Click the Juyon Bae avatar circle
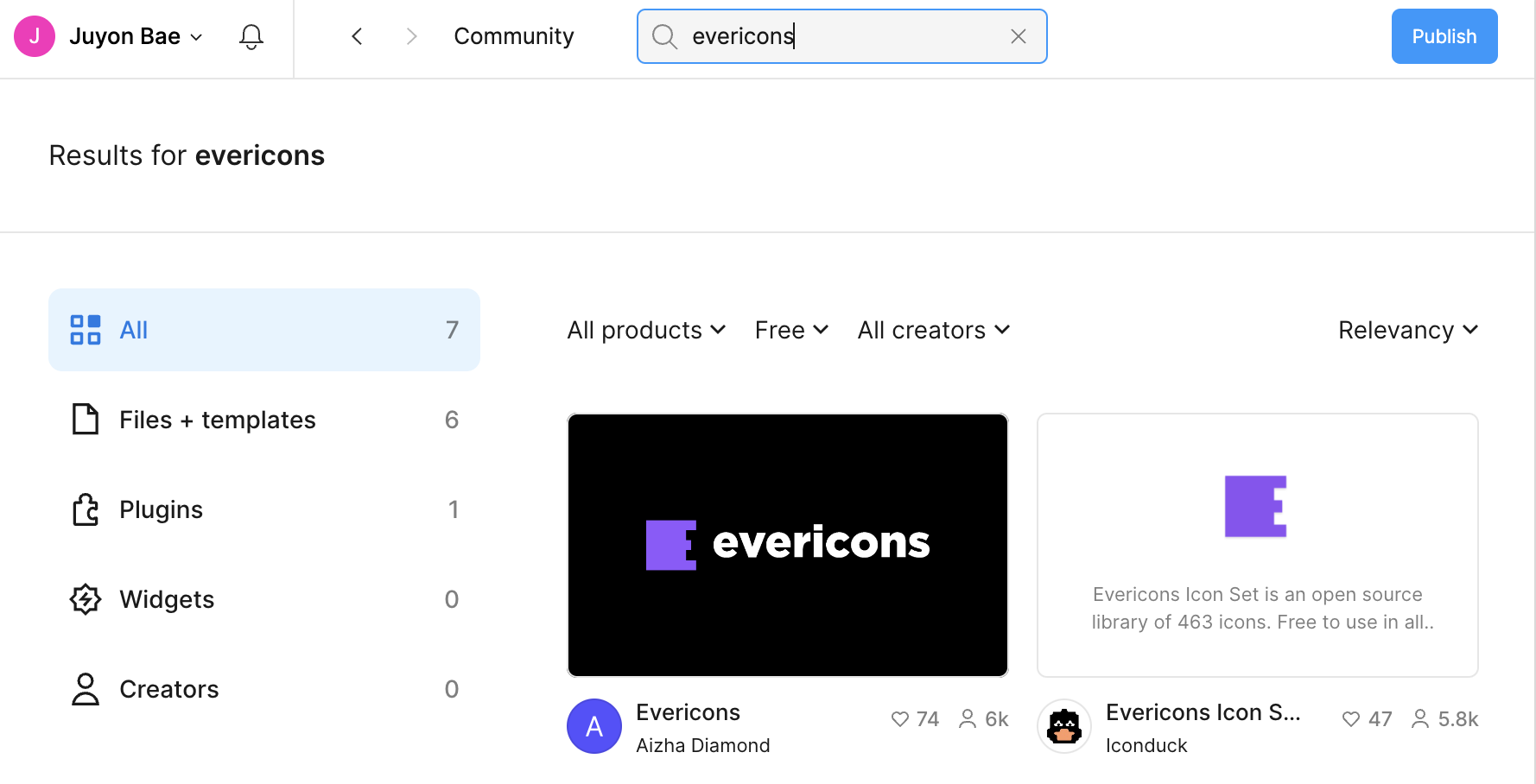 (35, 36)
